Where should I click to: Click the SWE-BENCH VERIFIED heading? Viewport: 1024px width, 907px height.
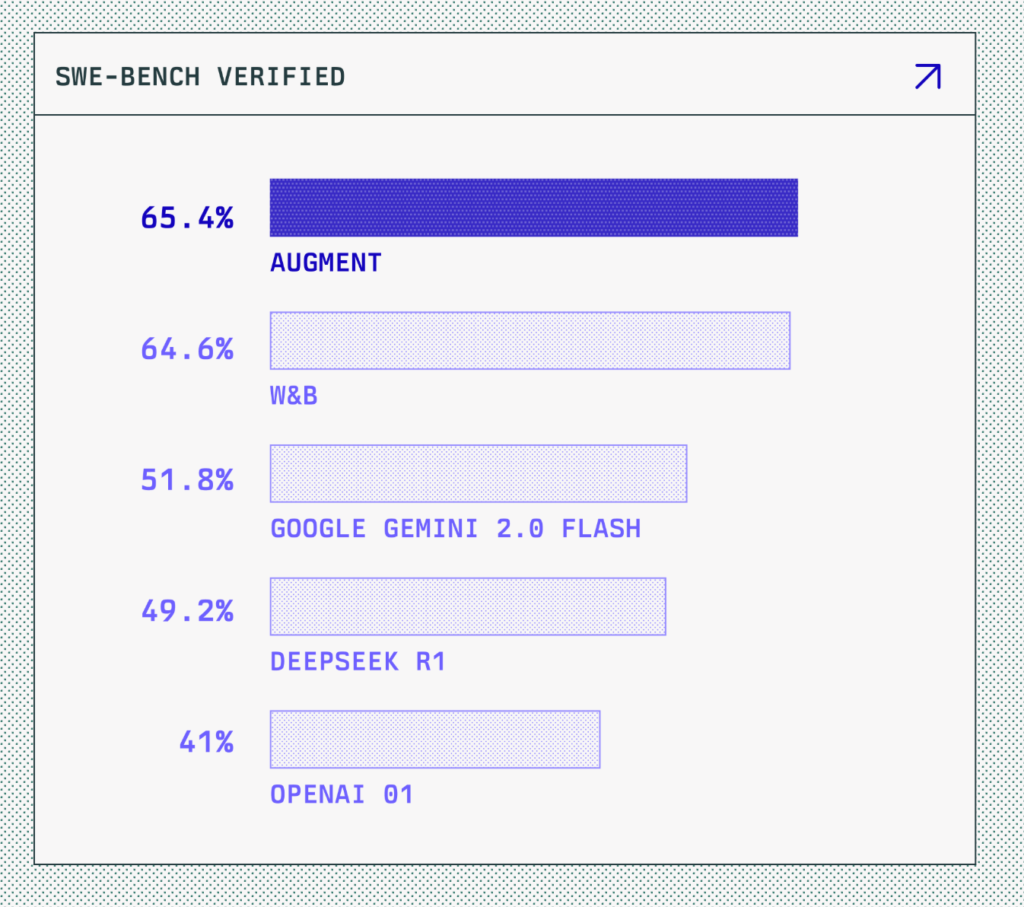point(200,77)
